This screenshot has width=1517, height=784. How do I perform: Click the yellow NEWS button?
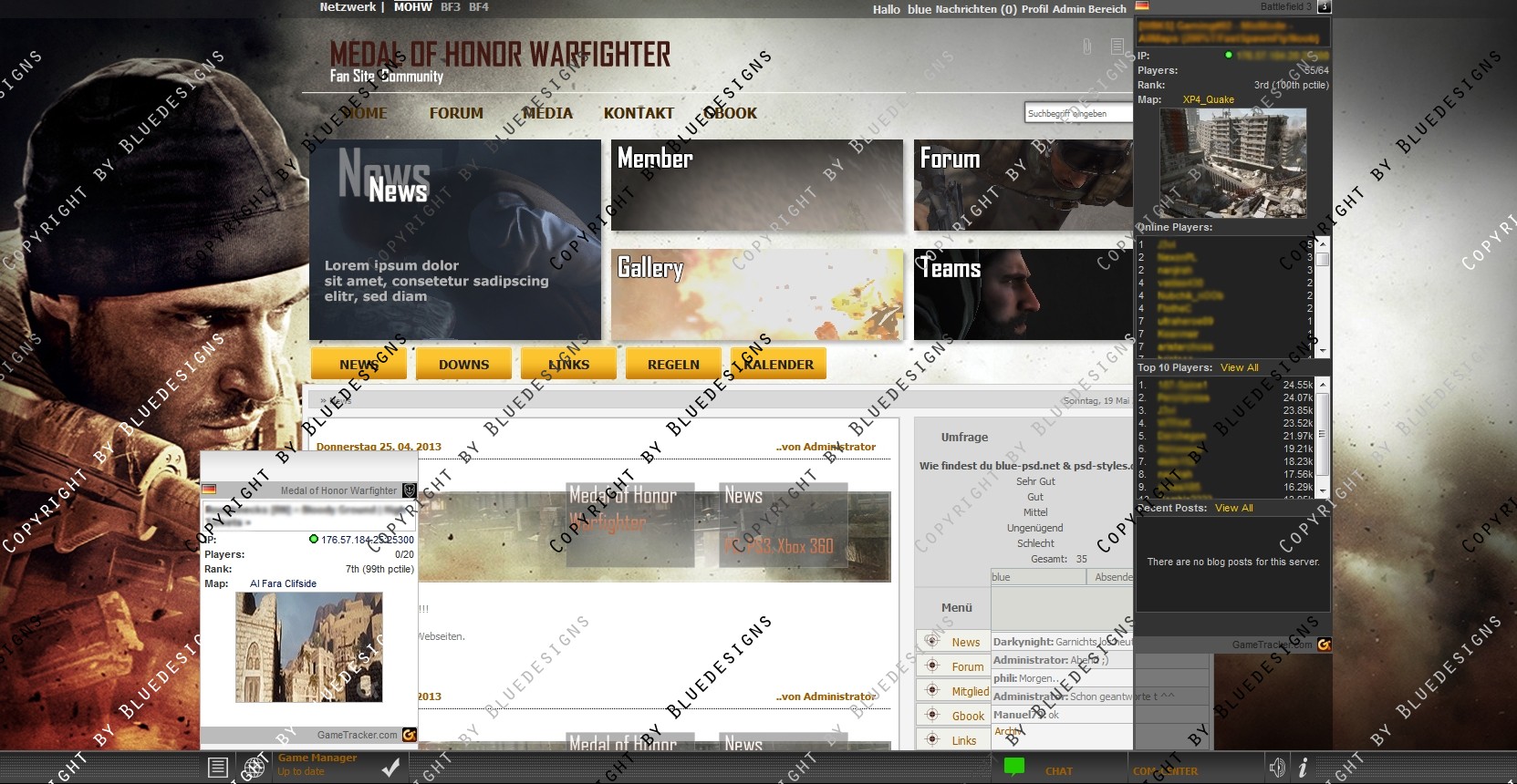(x=358, y=364)
